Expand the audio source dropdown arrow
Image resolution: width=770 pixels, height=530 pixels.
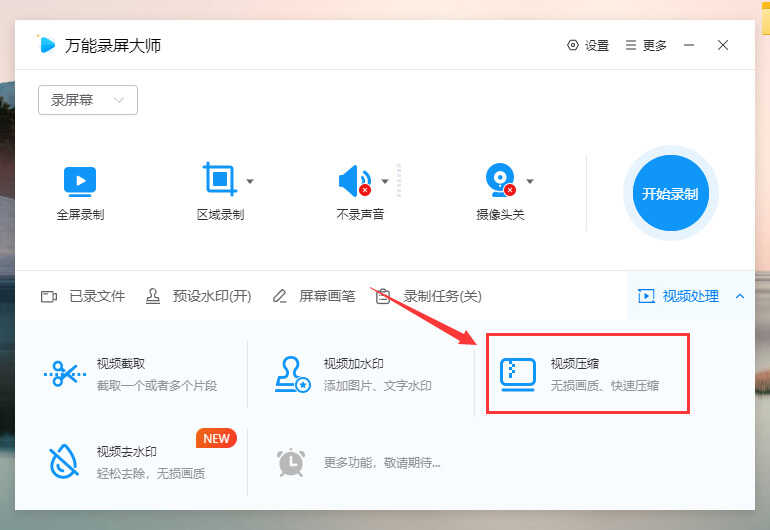385,181
